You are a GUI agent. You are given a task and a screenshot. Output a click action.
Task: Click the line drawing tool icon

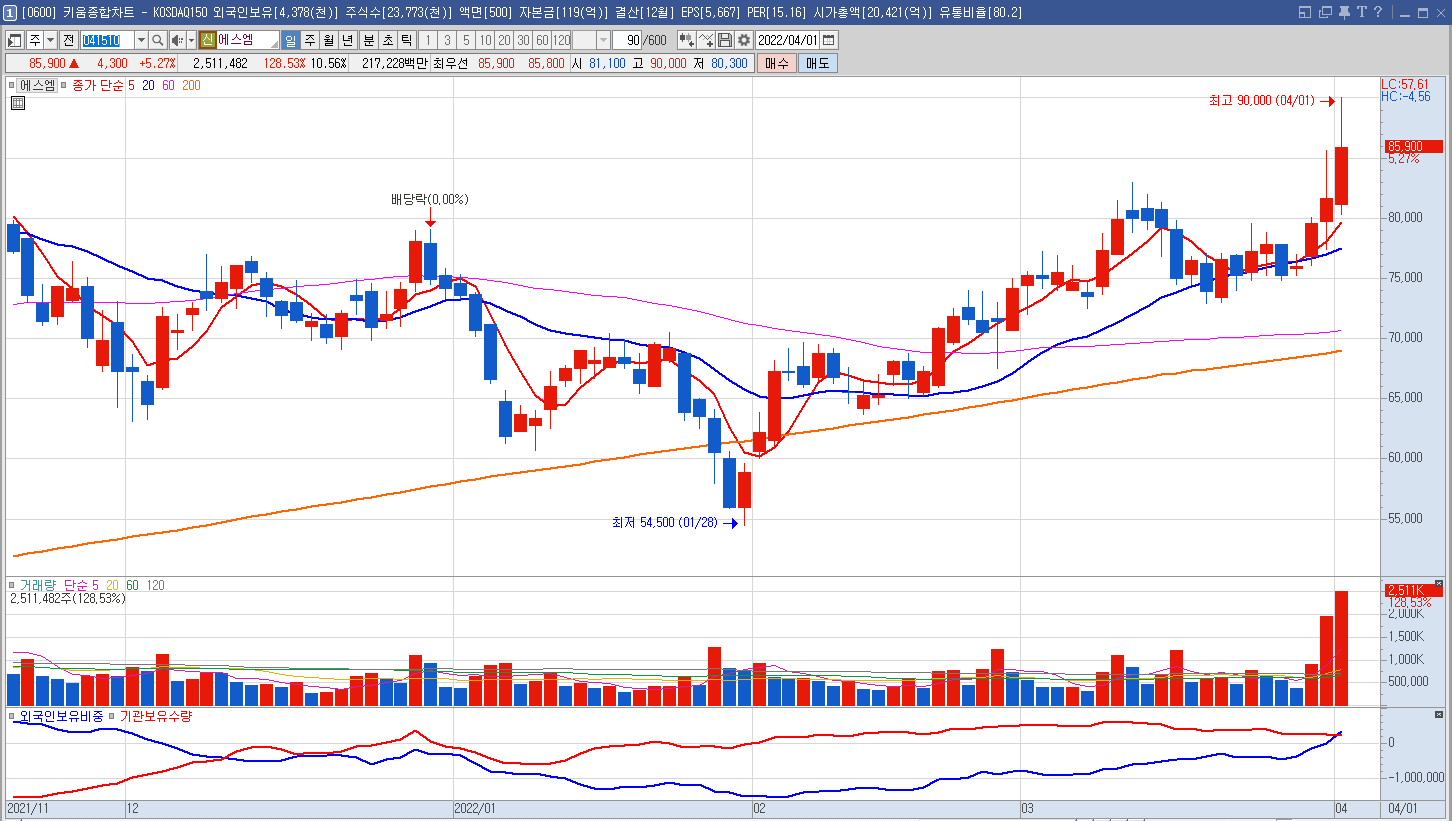click(707, 40)
